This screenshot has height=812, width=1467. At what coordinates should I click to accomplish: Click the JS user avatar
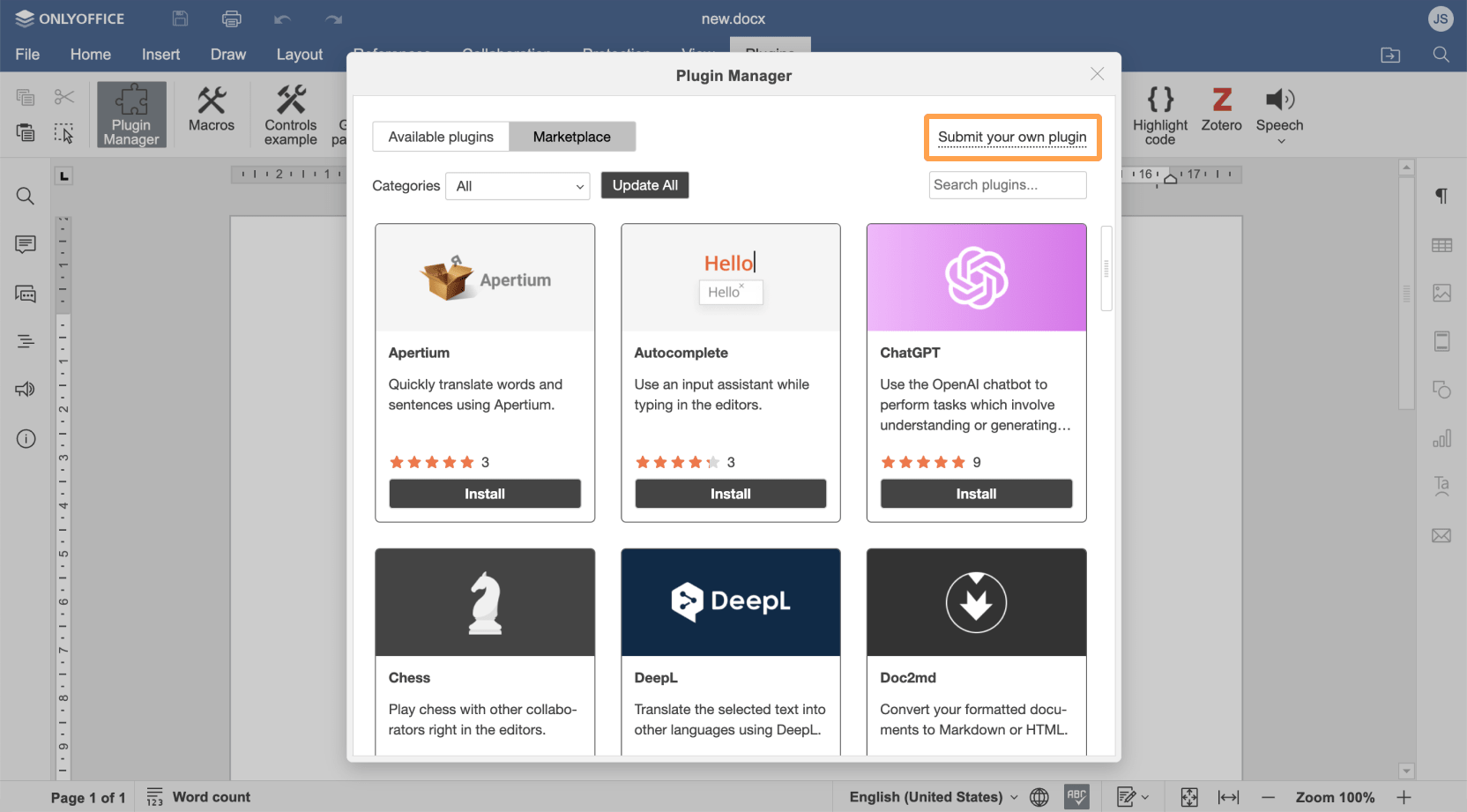[x=1441, y=19]
